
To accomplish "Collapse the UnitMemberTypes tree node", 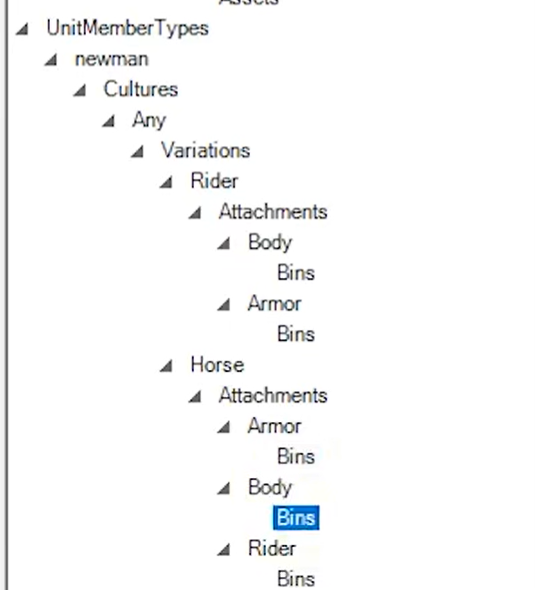I will (23, 29).
